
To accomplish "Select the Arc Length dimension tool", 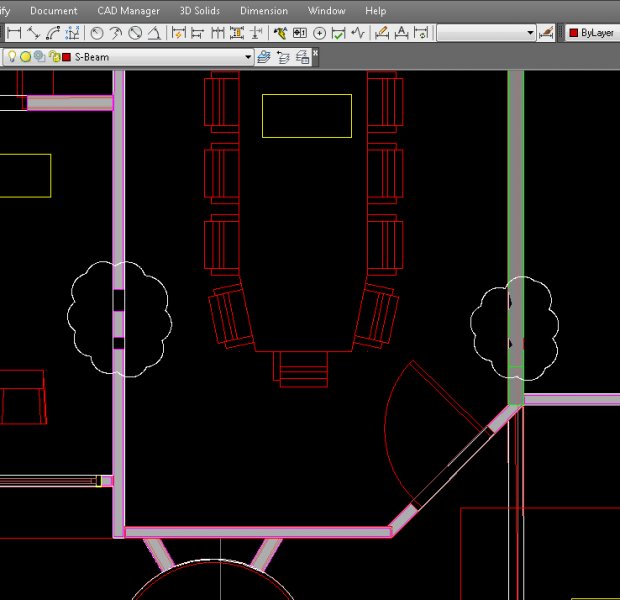I will tap(53, 33).
